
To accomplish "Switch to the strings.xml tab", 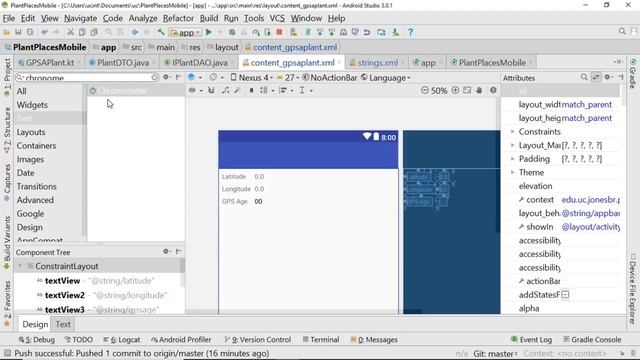I will coord(378,63).
